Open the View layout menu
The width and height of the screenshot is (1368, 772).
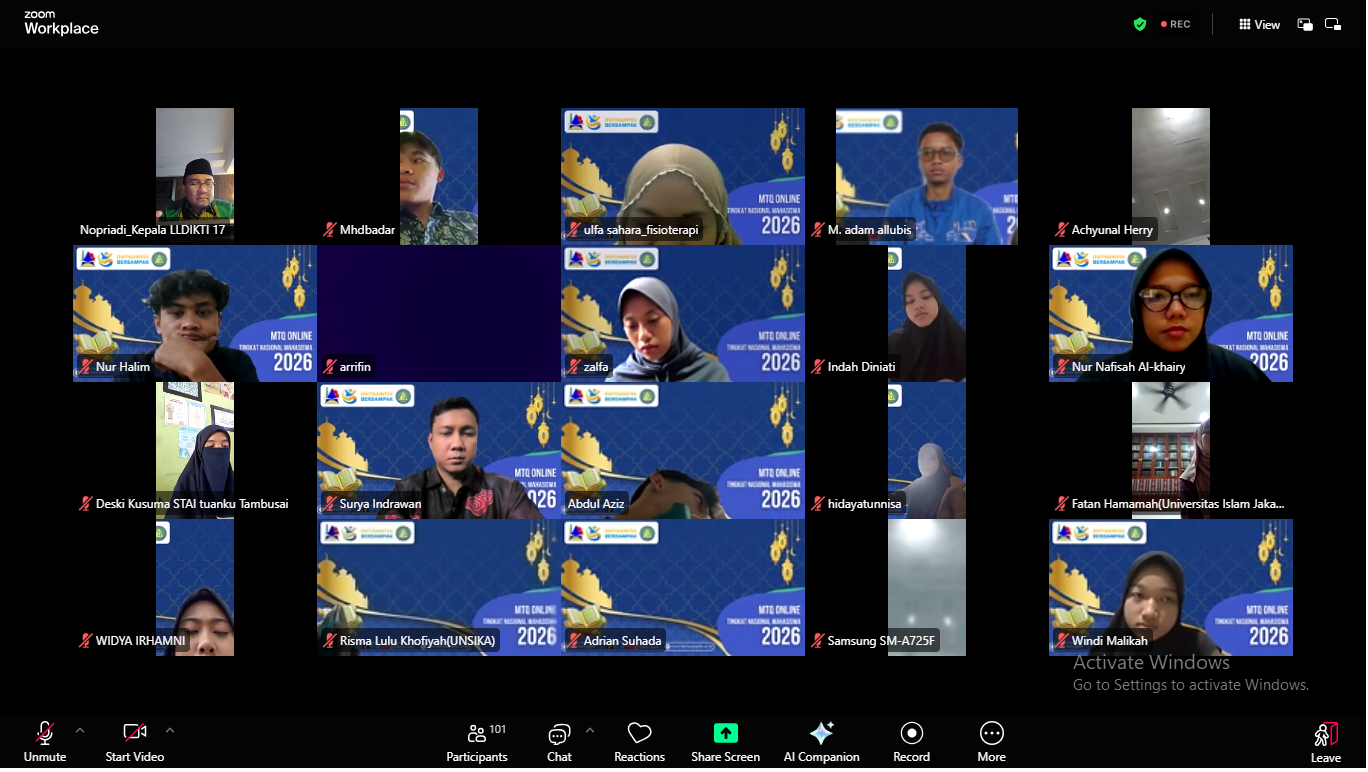click(x=1259, y=24)
